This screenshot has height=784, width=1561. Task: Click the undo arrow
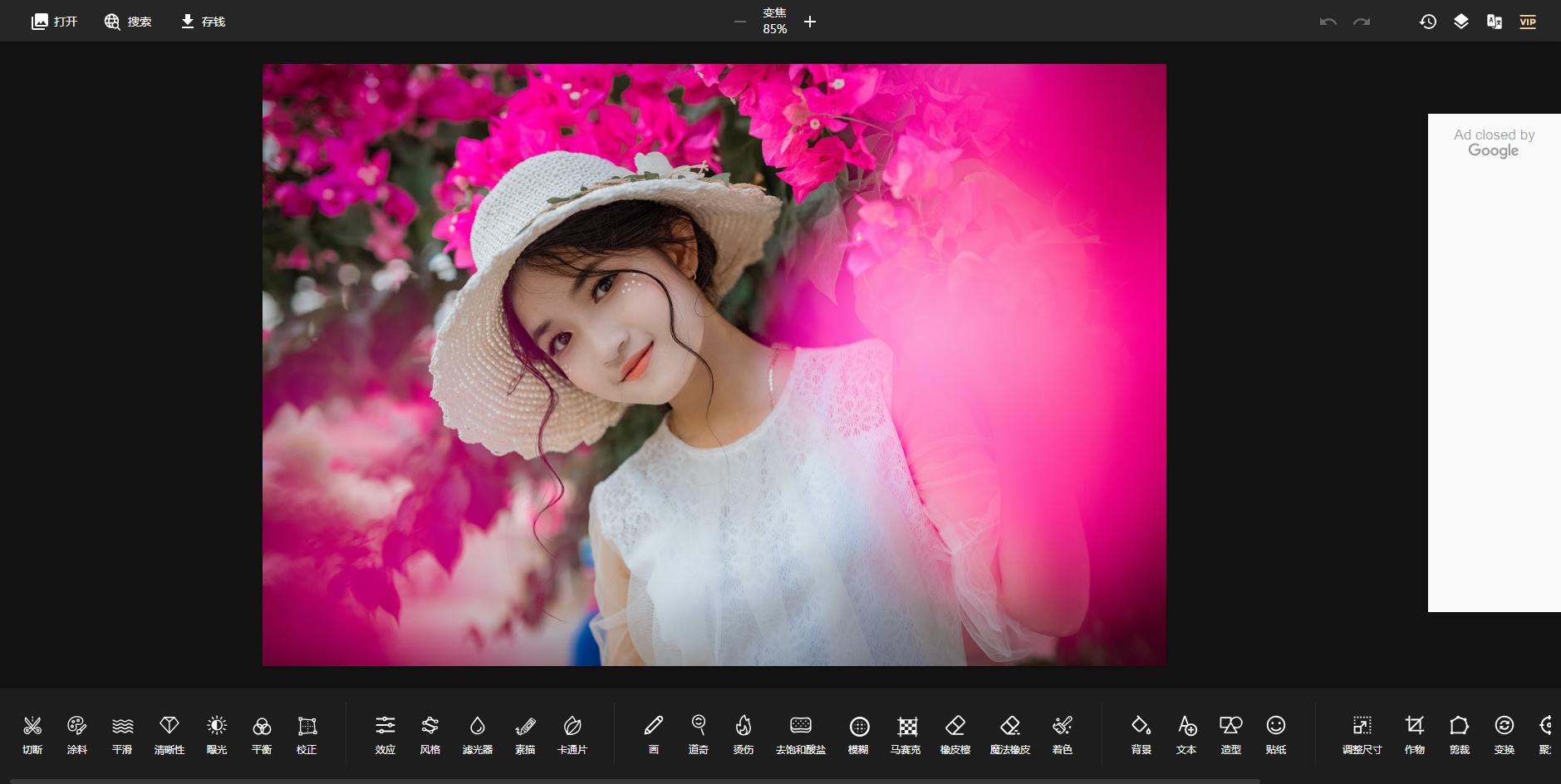click(x=1327, y=21)
